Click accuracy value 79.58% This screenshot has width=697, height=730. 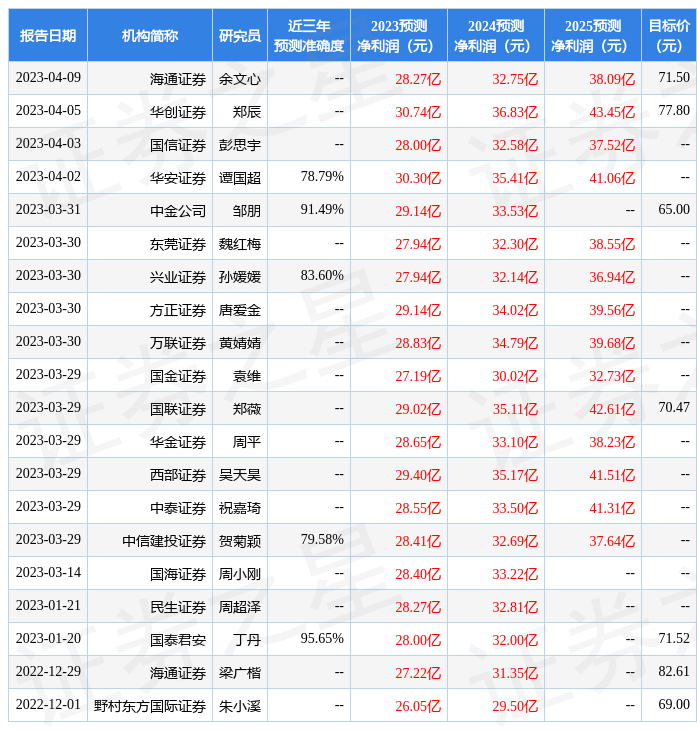point(322,540)
